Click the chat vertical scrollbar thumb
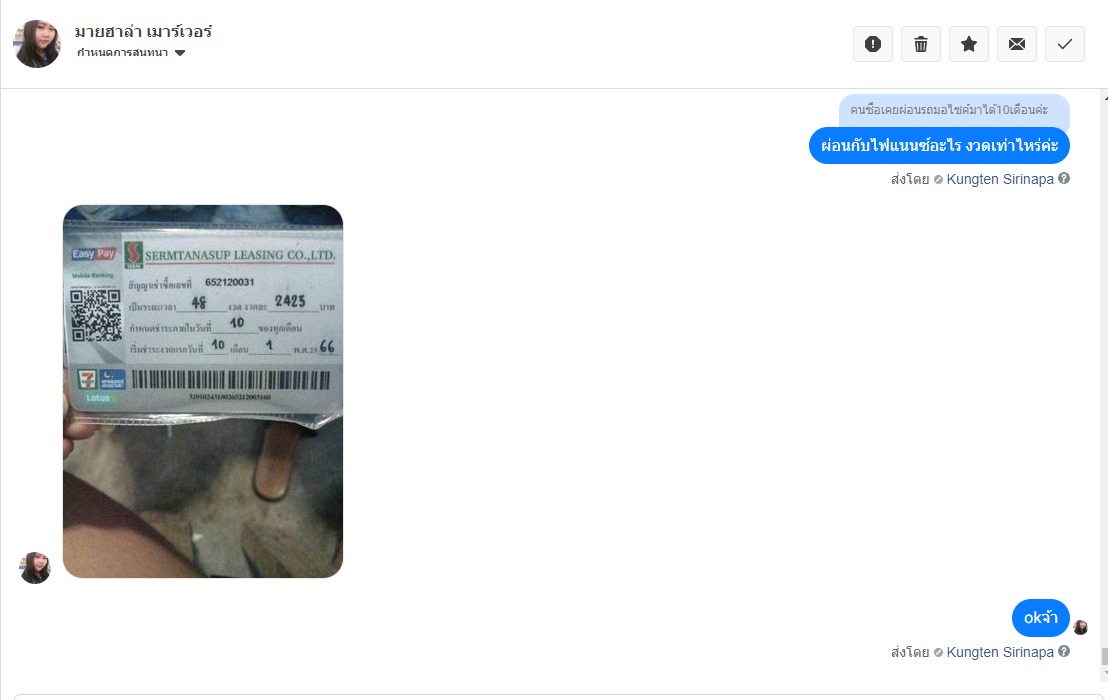1108x700 pixels. pyautogui.click(x=1104, y=657)
